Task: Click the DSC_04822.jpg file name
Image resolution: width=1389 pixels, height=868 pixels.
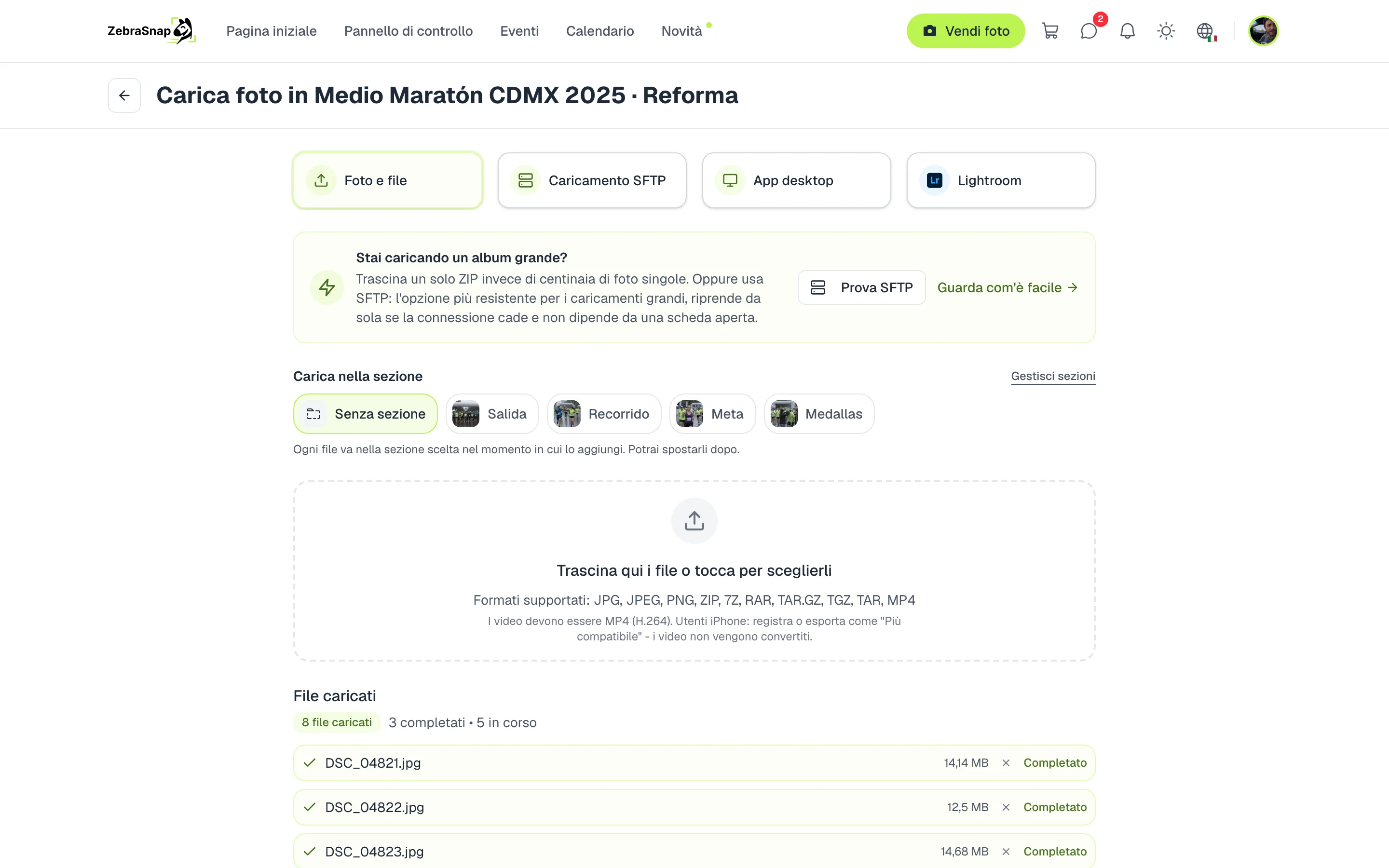Action: (x=375, y=807)
